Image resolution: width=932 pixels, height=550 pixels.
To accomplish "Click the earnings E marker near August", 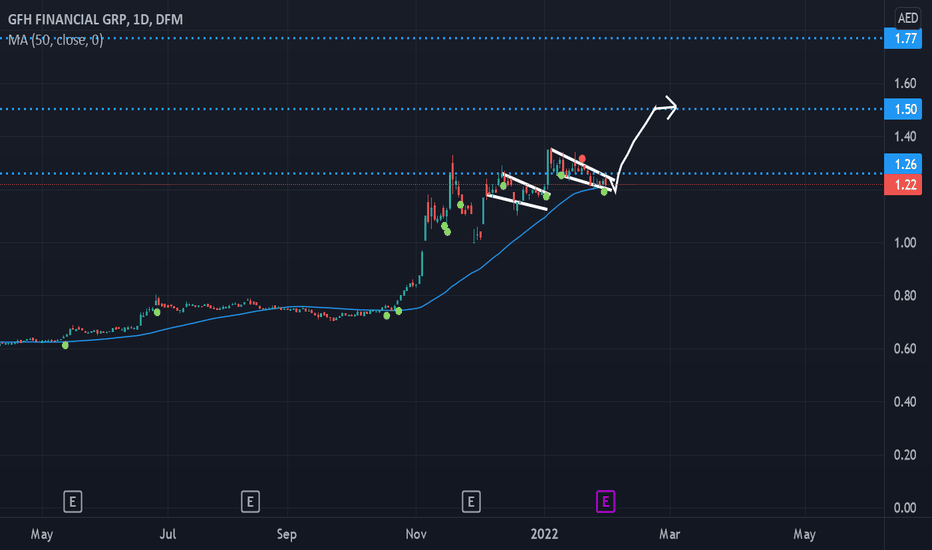I will tap(250, 502).
